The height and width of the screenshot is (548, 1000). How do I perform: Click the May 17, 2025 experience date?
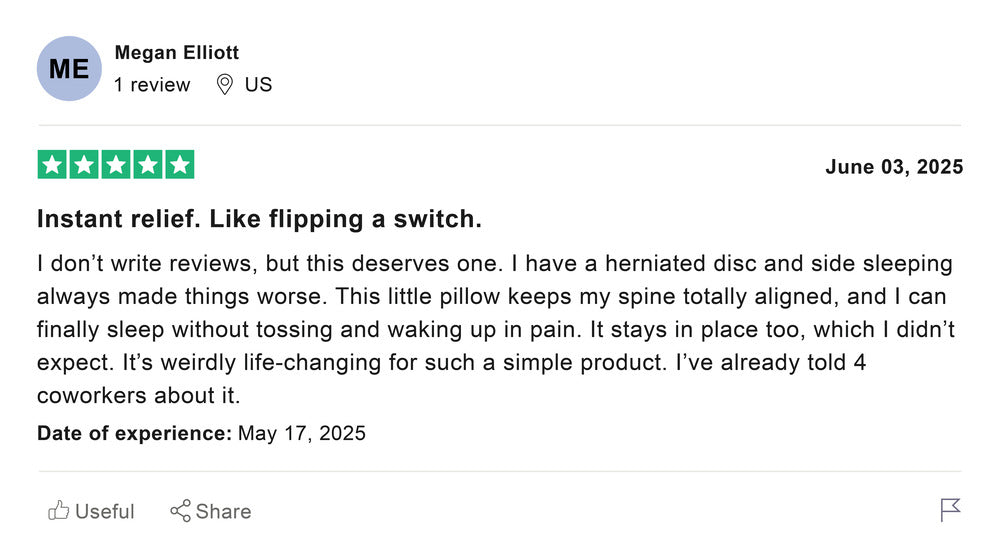302,433
